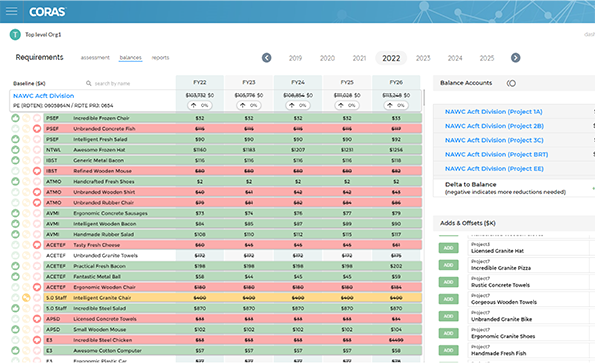Click green circle for Awesome Frozen Hat
Viewport: 595px width, 363px height.
click(x=15, y=150)
